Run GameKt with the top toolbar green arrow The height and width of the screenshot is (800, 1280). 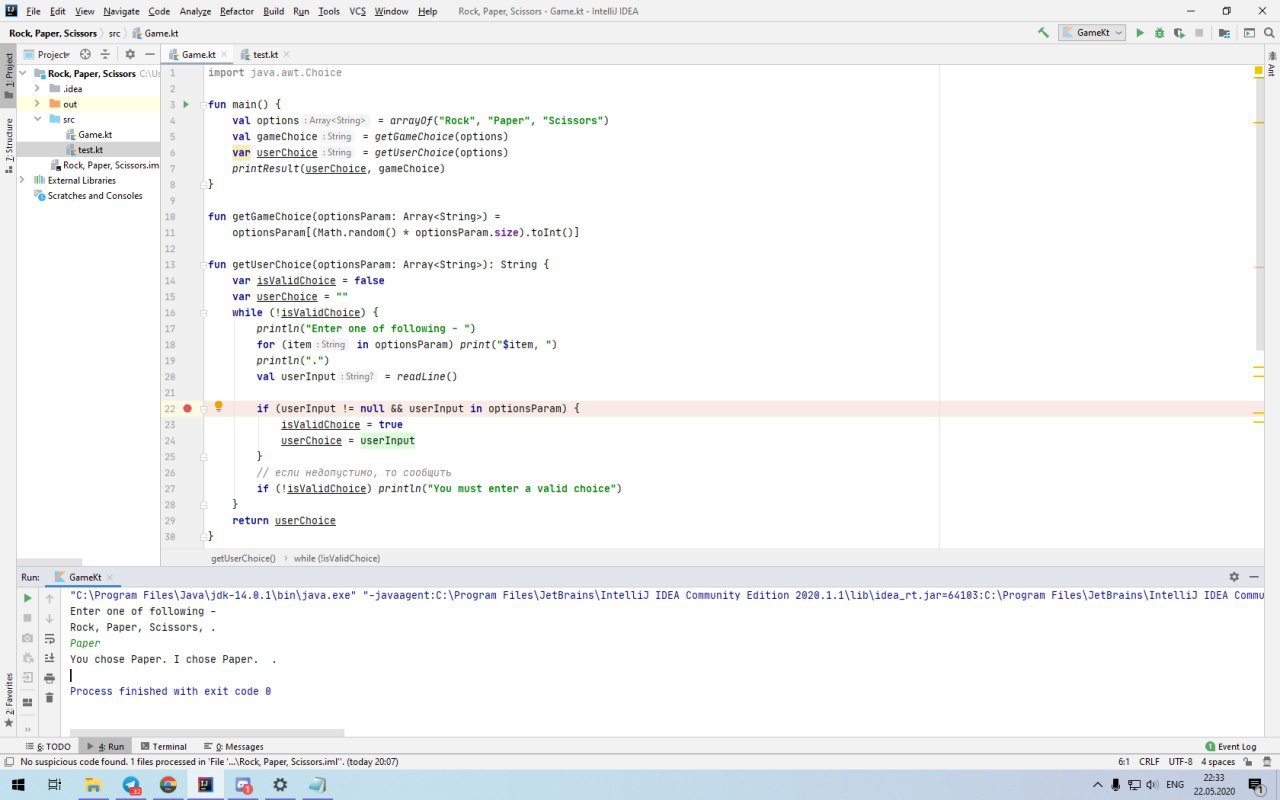click(1140, 33)
